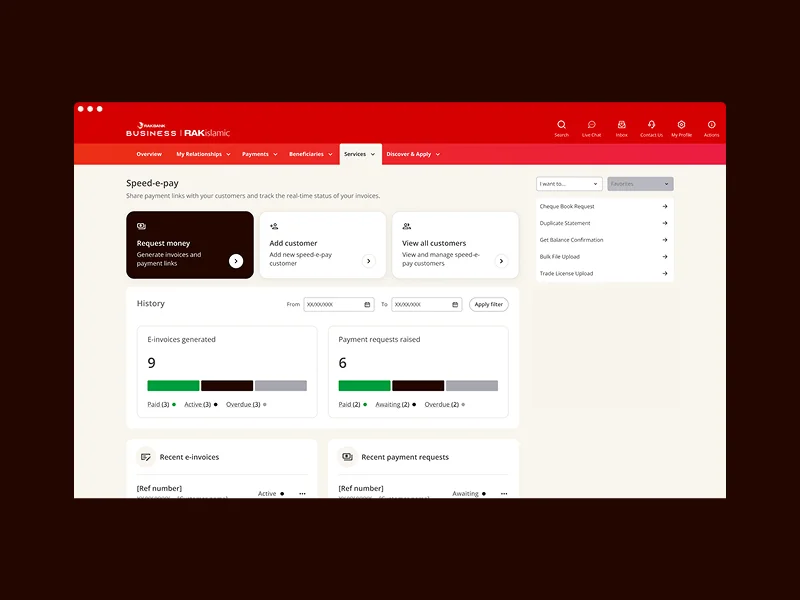
Task: Open the Request money card
Action: coord(190,245)
